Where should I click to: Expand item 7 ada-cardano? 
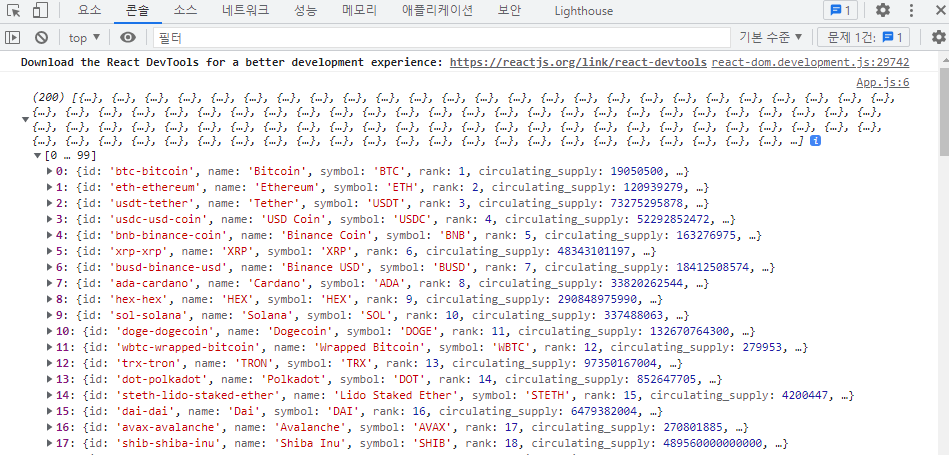click(50, 283)
